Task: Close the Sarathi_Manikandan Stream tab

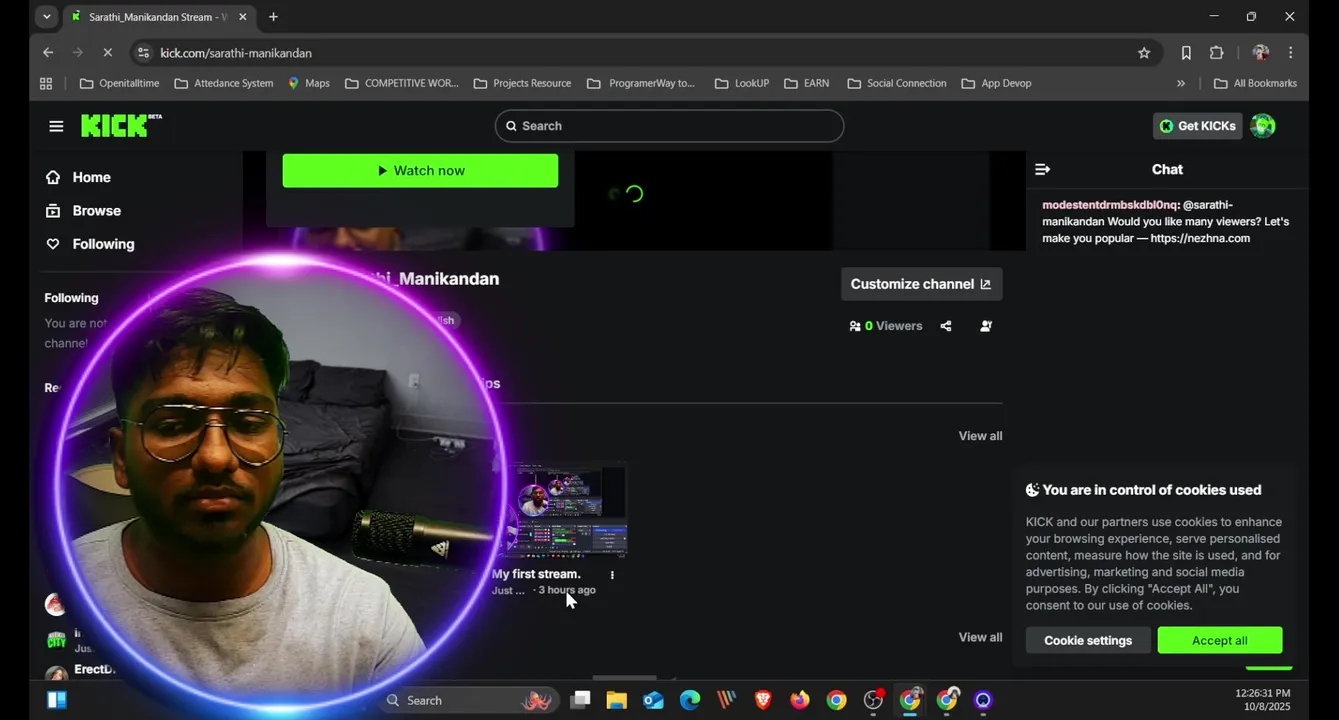Action: pyautogui.click(x=242, y=17)
